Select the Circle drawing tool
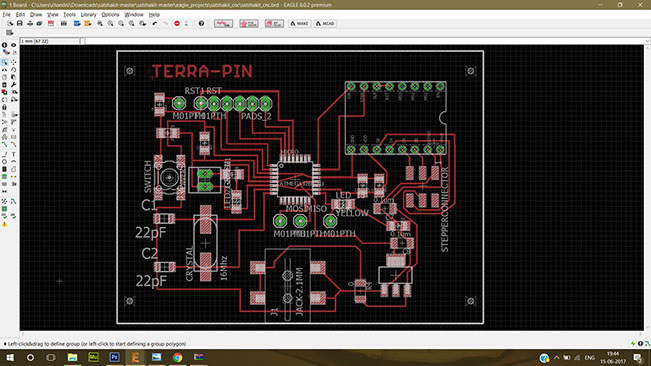 tap(5, 161)
